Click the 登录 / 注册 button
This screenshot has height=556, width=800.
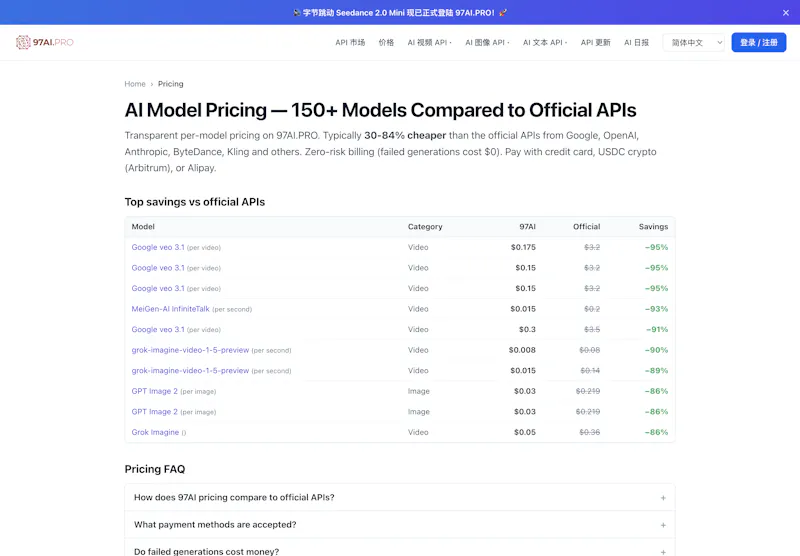click(x=759, y=42)
